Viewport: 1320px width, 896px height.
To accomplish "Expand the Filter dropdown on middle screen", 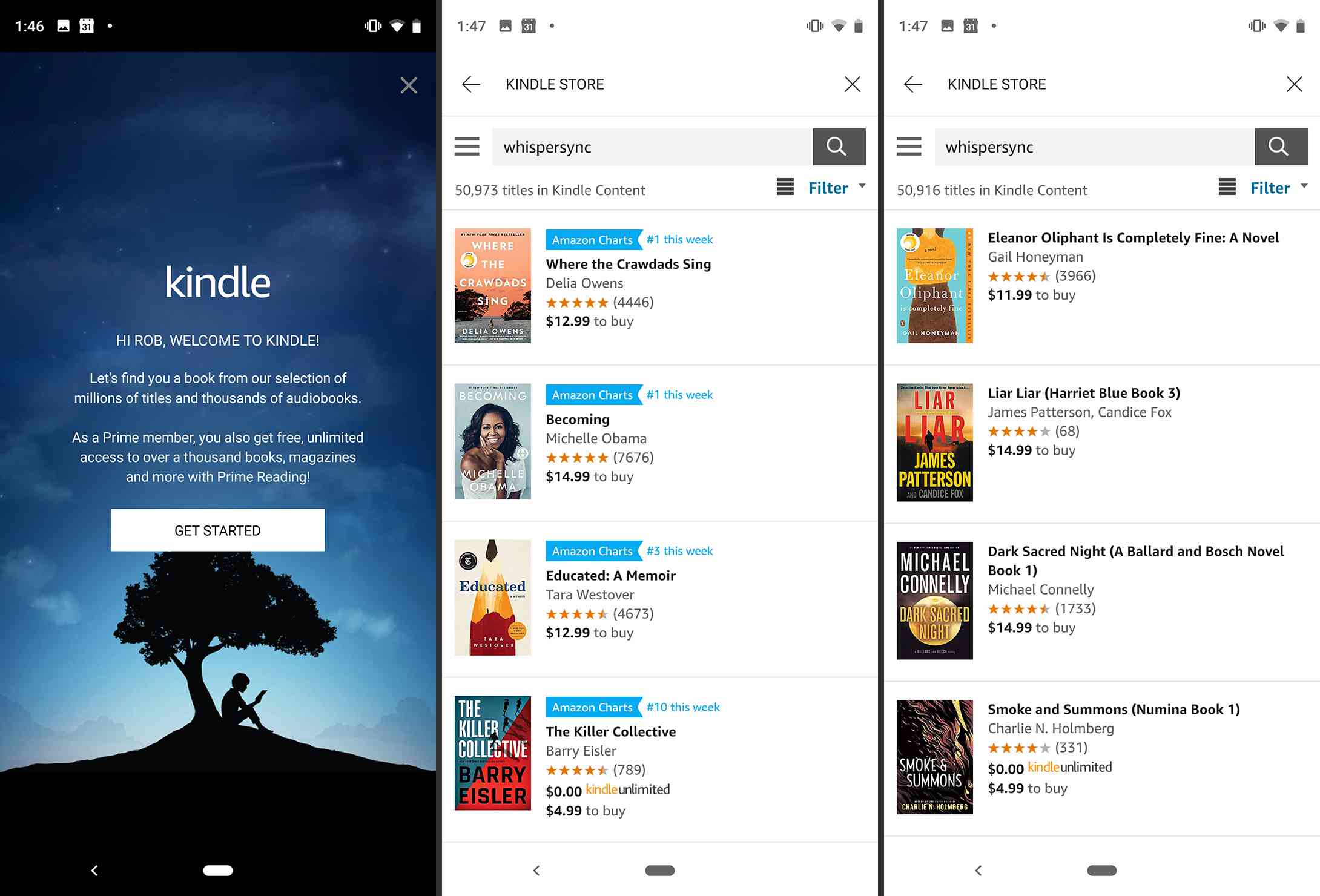I will point(836,187).
